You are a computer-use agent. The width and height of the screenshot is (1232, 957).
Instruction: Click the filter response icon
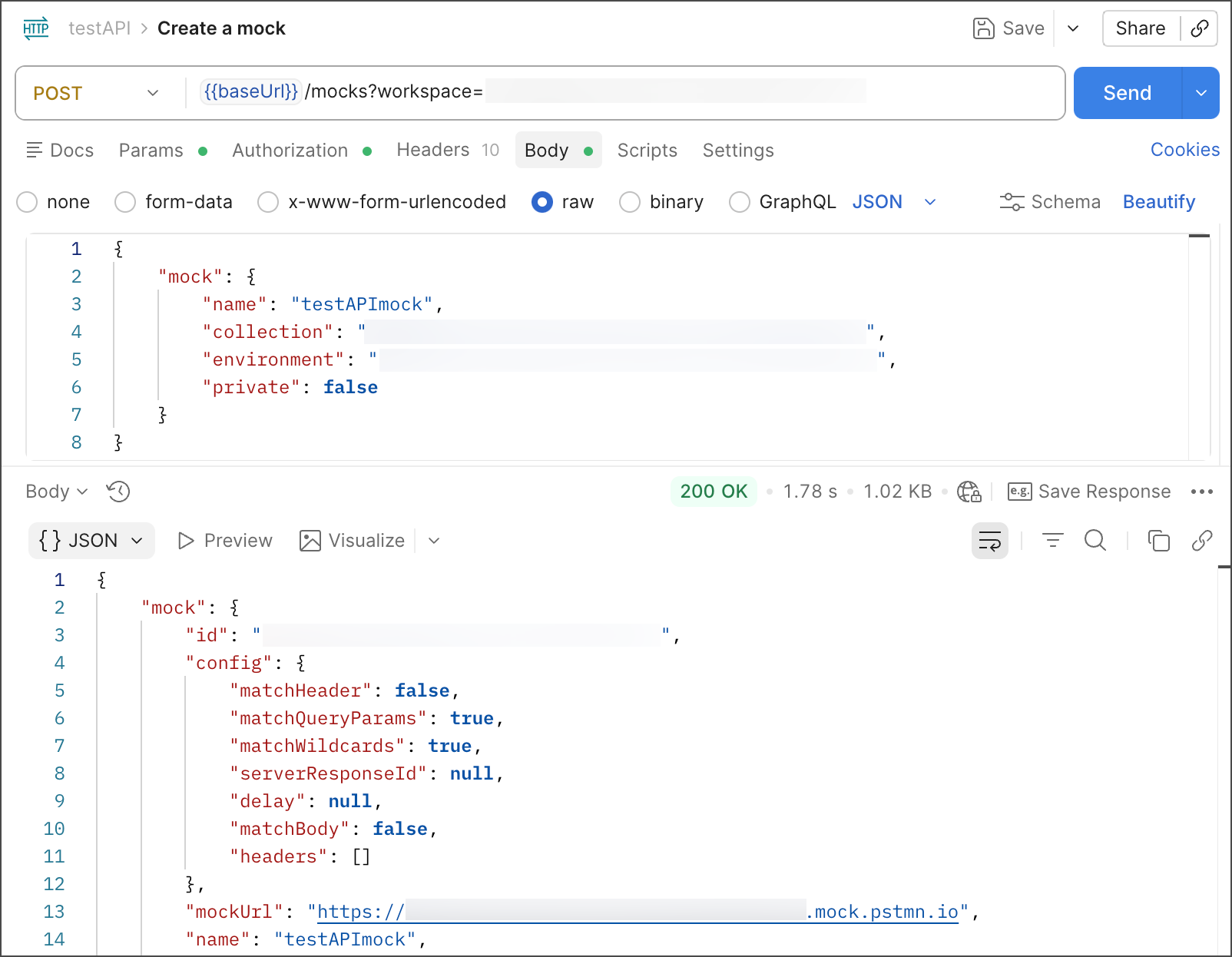pyautogui.click(x=1052, y=541)
